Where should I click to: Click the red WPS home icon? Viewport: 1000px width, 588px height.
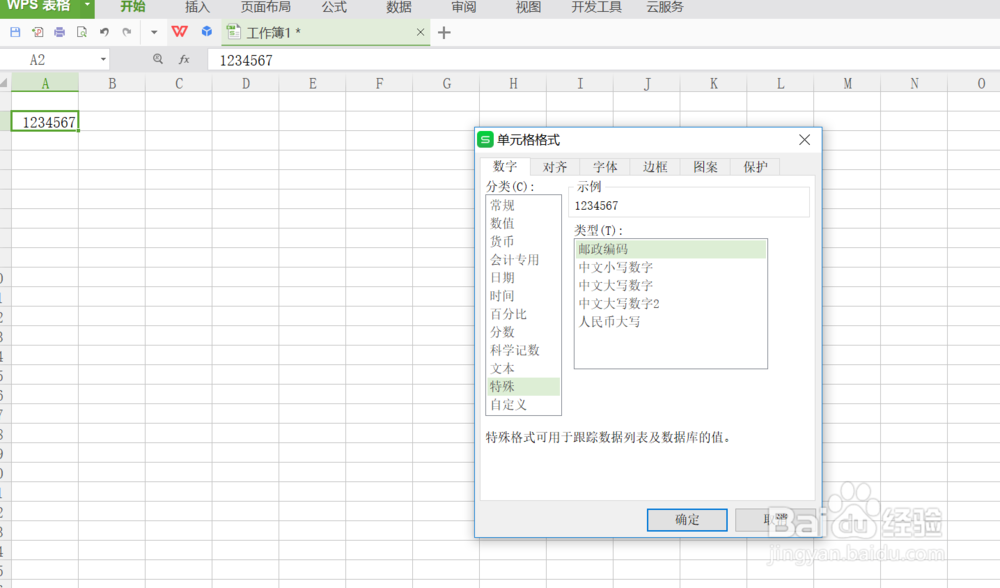pyautogui.click(x=180, y=31)
